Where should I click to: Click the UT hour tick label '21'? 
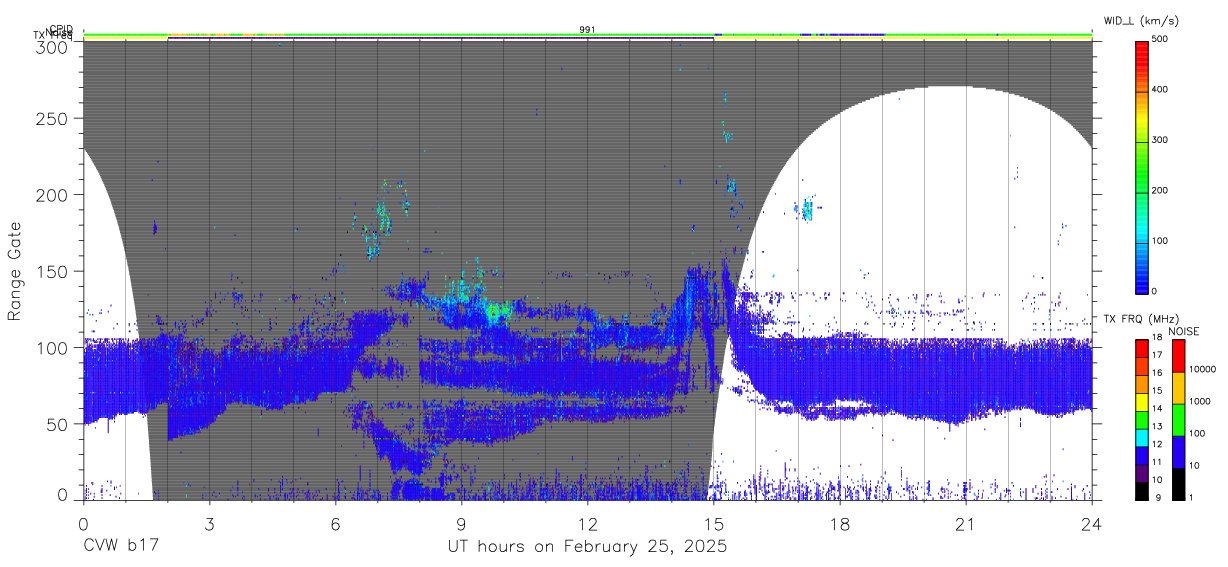tap(966, 523)
